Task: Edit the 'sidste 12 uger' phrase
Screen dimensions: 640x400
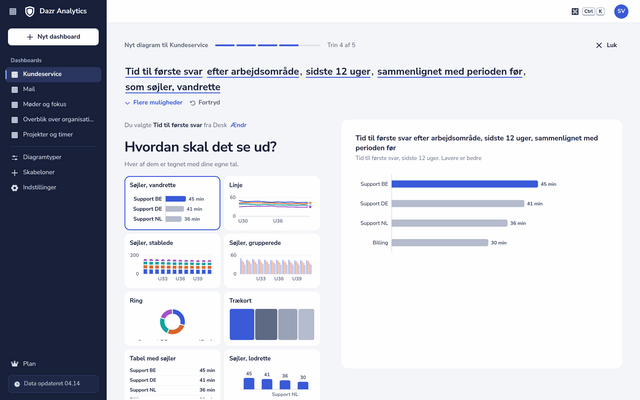Action: (x=338, y=72)
